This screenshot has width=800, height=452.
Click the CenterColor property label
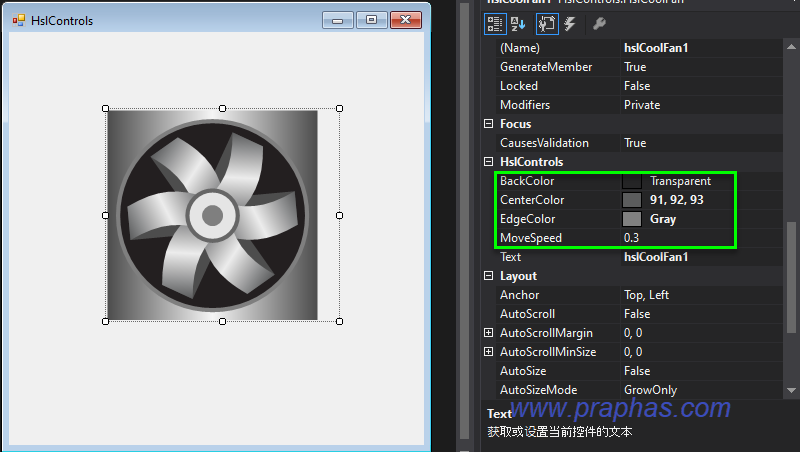(x=532, y=200)
